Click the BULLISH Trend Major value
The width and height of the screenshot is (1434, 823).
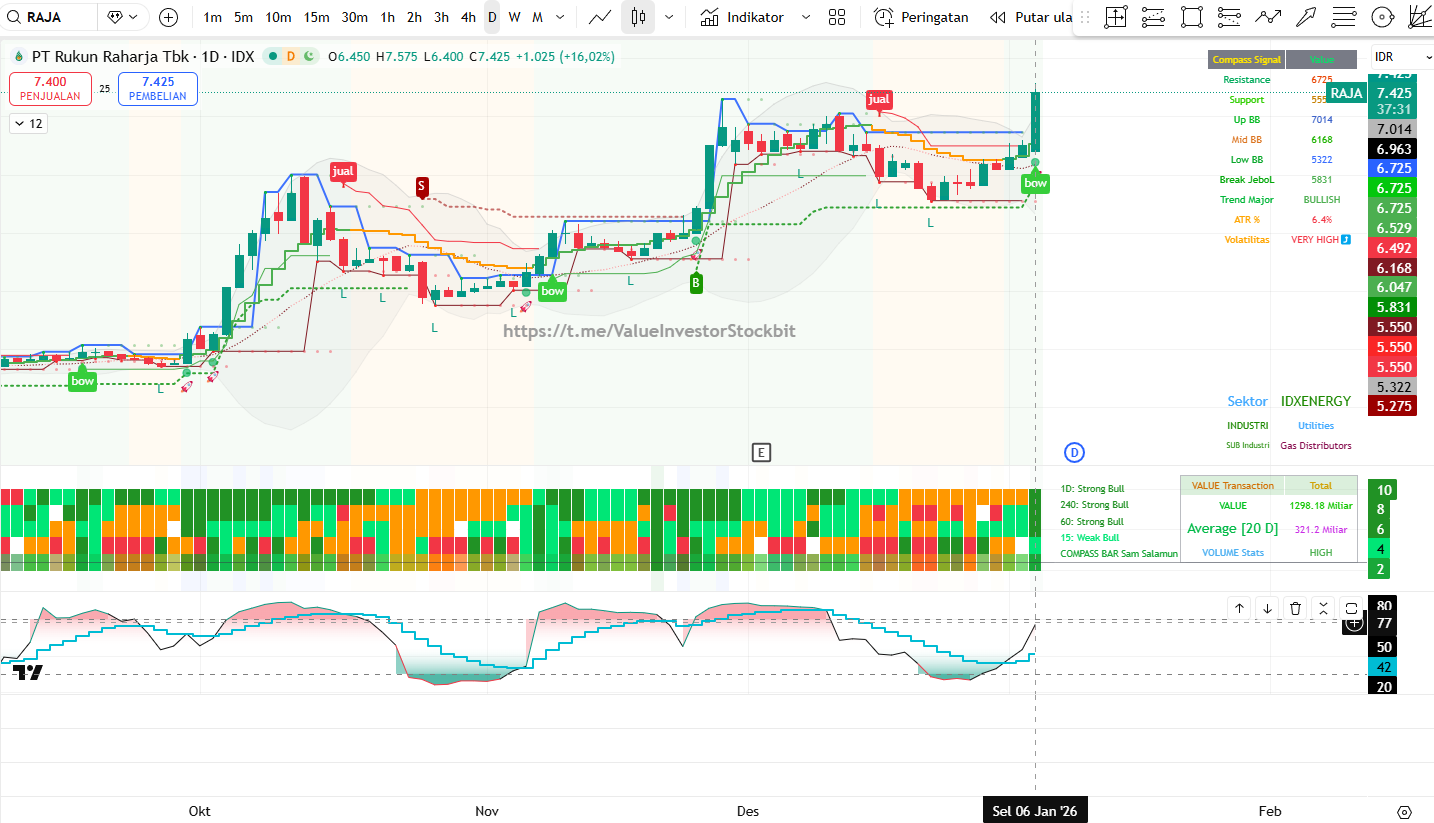(x=1322, y=200)
